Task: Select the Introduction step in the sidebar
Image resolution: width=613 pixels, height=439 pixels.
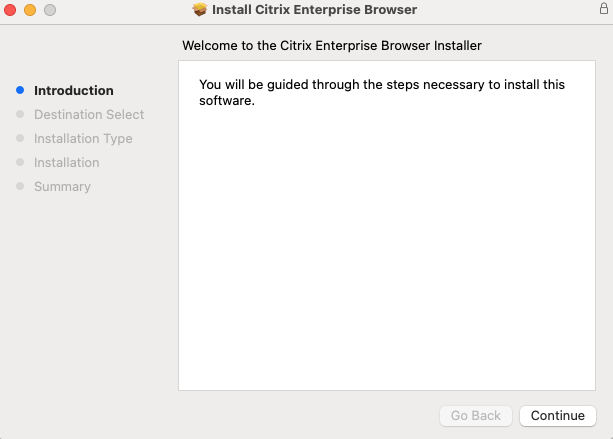Action: (74, 90)
